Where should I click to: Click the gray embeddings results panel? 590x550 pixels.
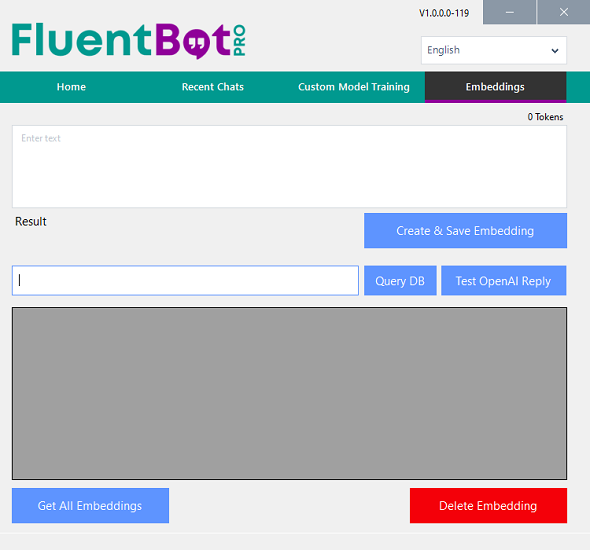[x=289, y=394]
